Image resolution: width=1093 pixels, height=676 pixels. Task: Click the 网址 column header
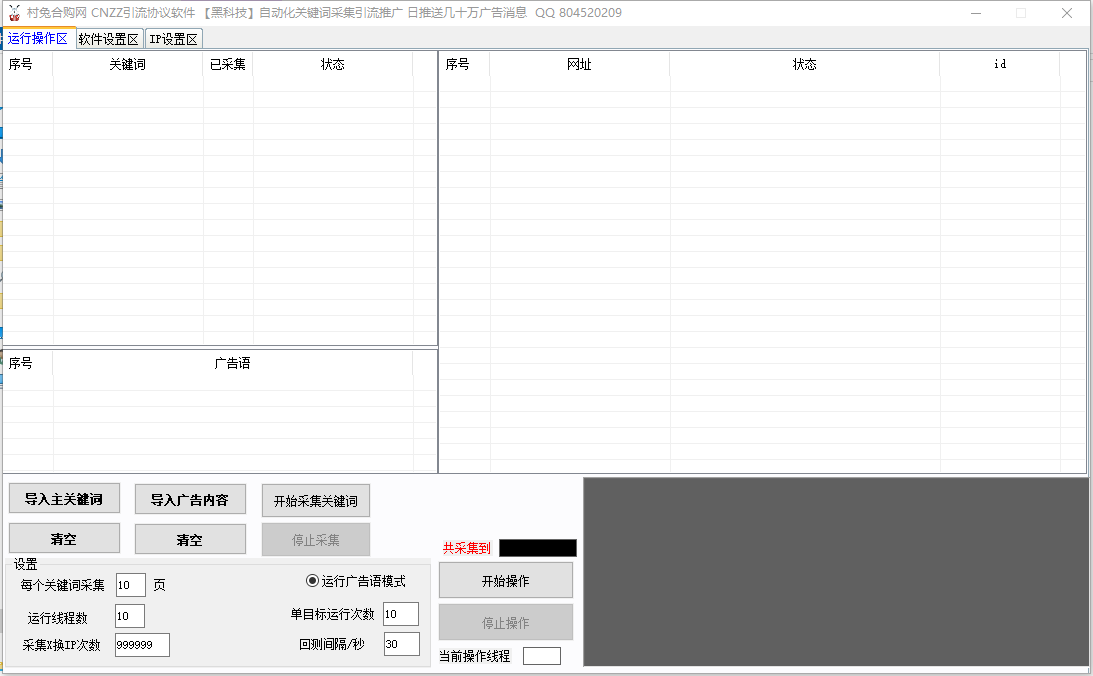click(579, 64)
